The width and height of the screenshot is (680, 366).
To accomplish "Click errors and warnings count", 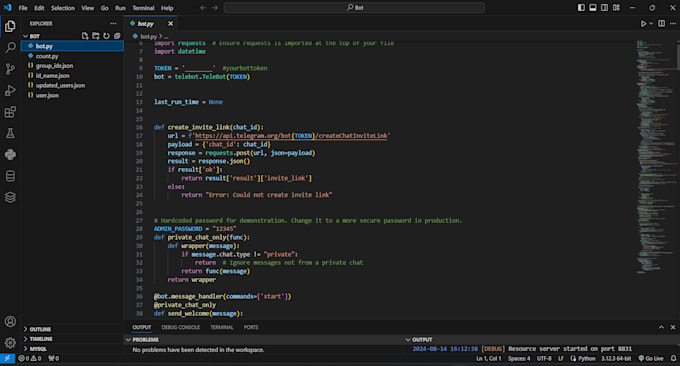I will [29, 358].
